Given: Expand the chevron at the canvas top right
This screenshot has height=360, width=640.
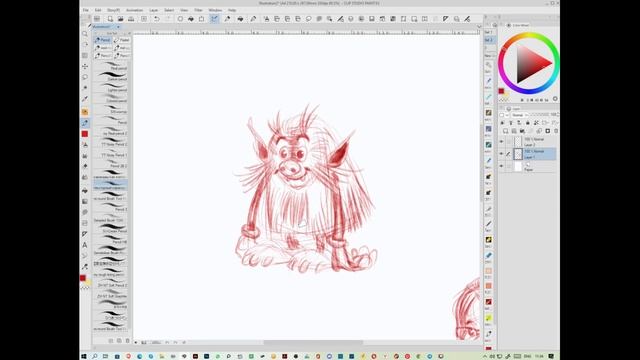Looking at the screenshot, I should [x=479, y=27].
